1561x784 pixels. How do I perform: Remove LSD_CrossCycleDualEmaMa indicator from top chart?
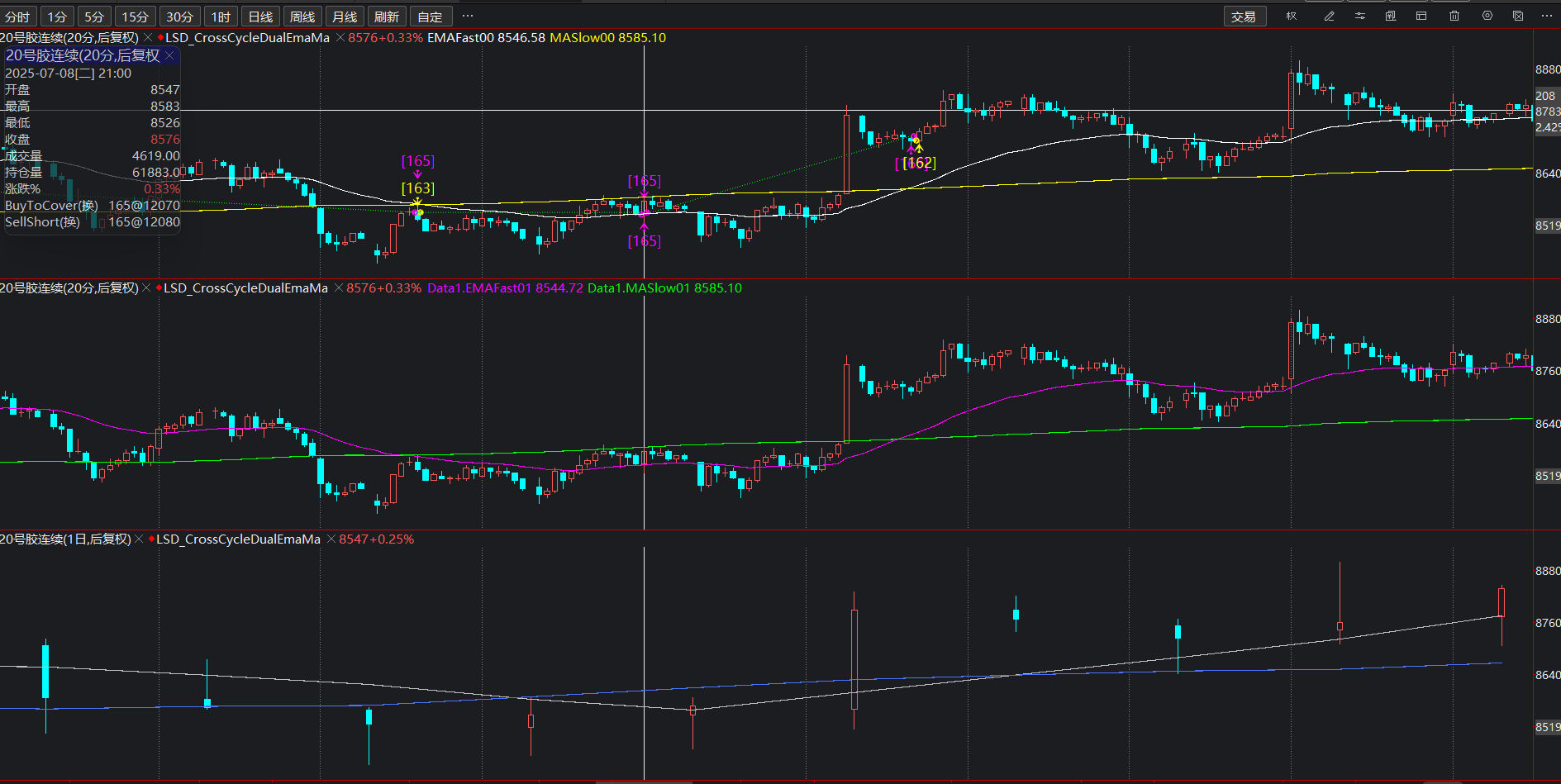tap(340, 38)
